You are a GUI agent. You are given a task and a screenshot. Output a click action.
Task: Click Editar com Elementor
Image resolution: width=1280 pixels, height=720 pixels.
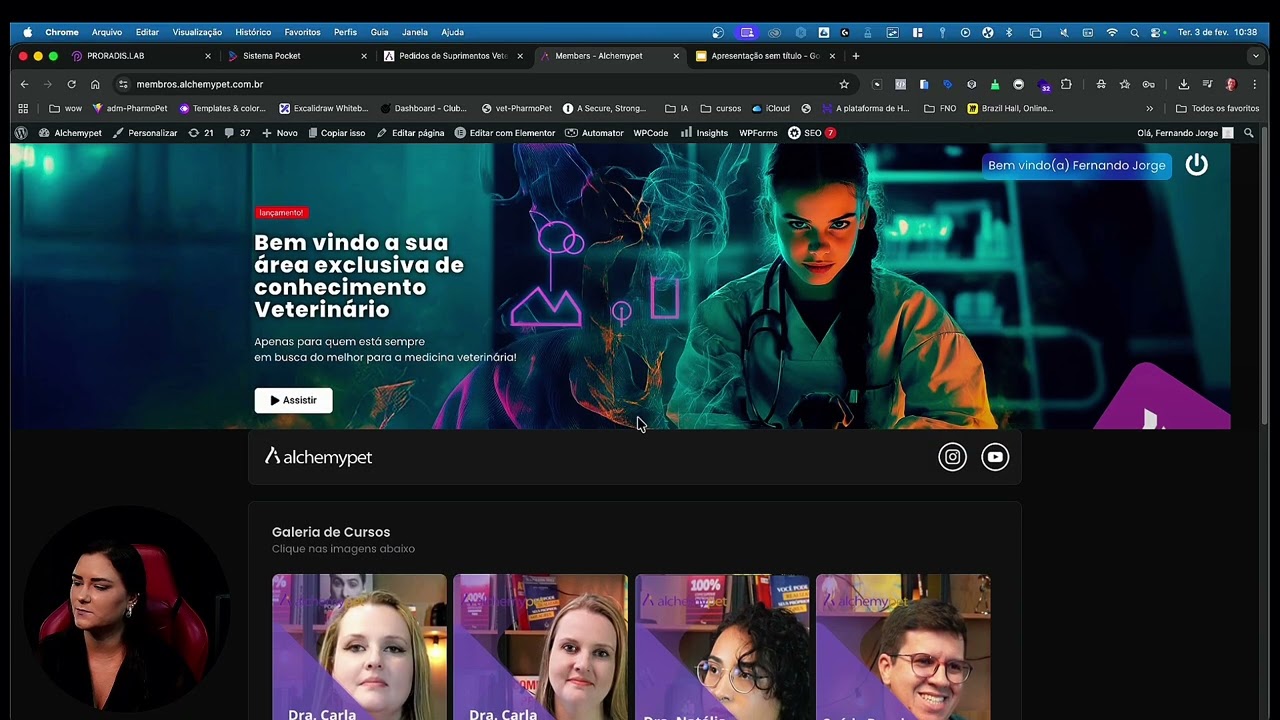coord(504,133)
